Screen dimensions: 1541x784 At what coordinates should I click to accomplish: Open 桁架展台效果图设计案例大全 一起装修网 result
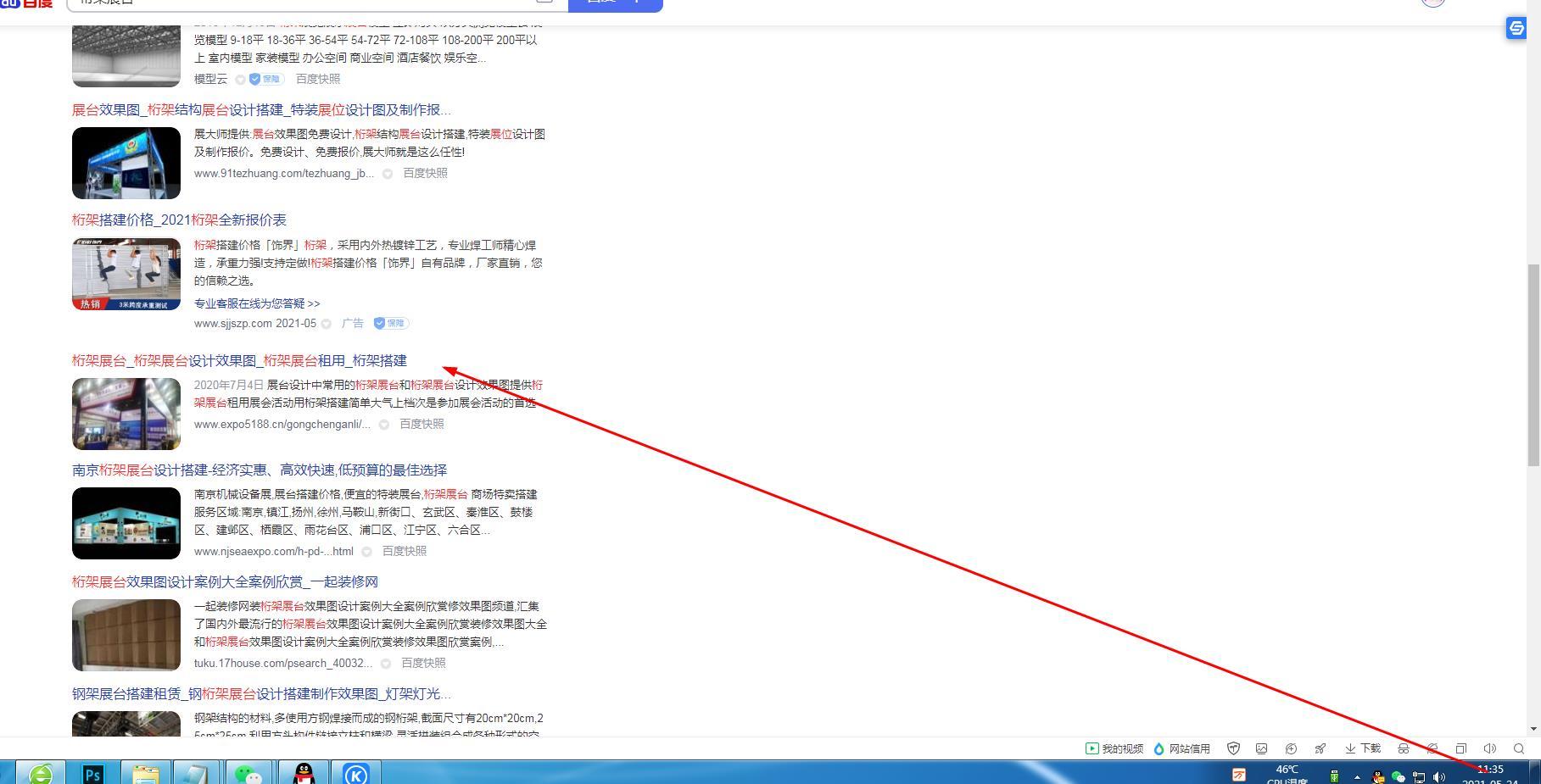pyautogui.click(x=225, y=582)
